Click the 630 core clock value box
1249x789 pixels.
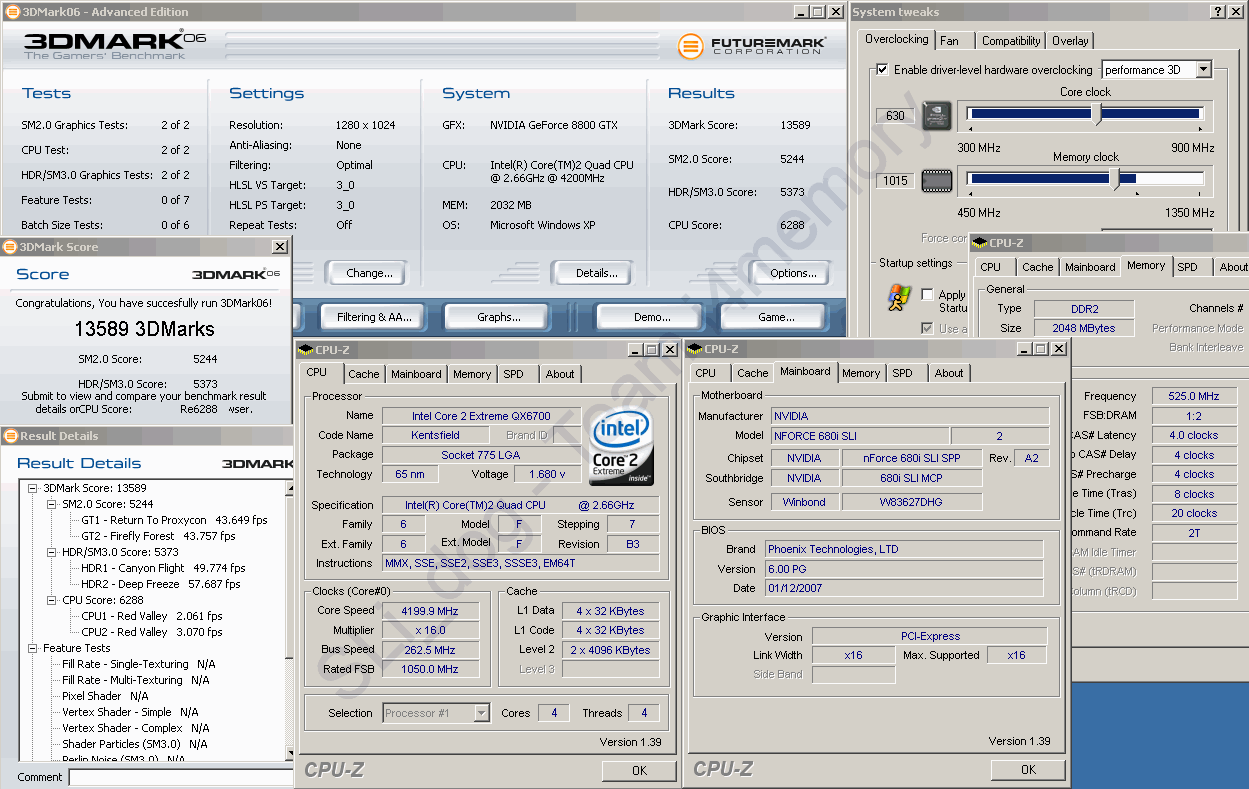pyautogui.click(x=895, y=116)
